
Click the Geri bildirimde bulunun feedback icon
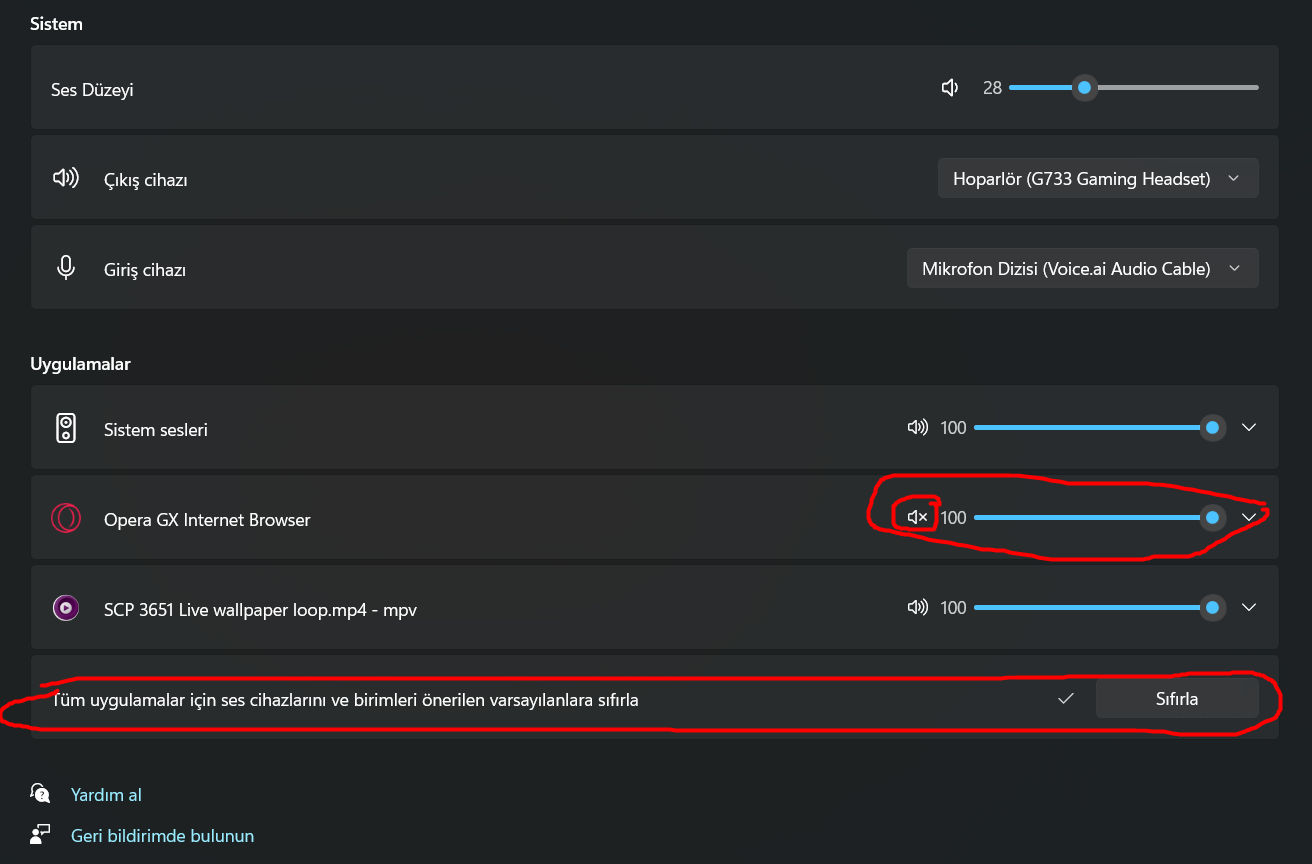pos(40,834)
